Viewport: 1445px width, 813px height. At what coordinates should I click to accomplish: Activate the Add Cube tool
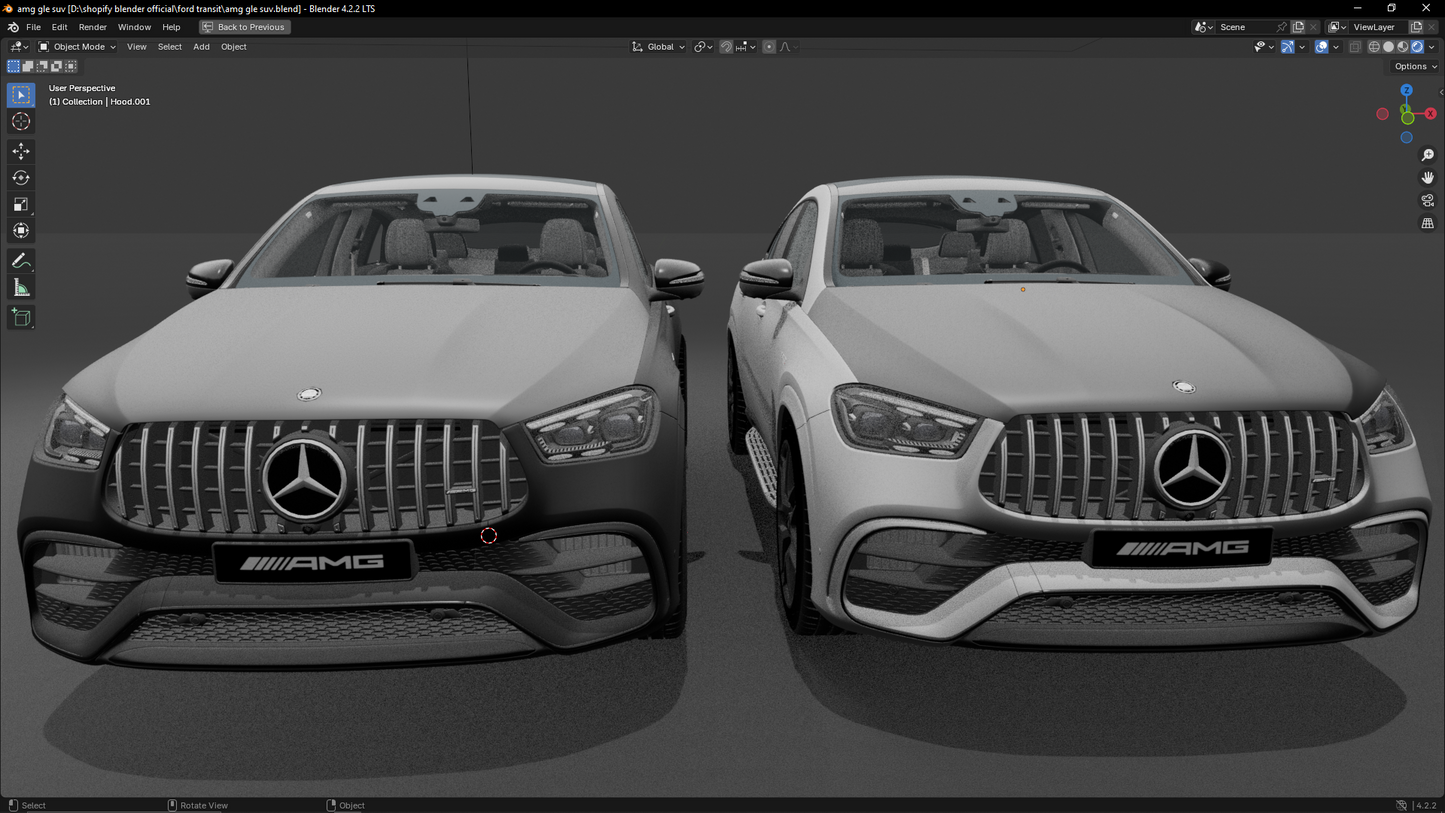click(20, 317)
